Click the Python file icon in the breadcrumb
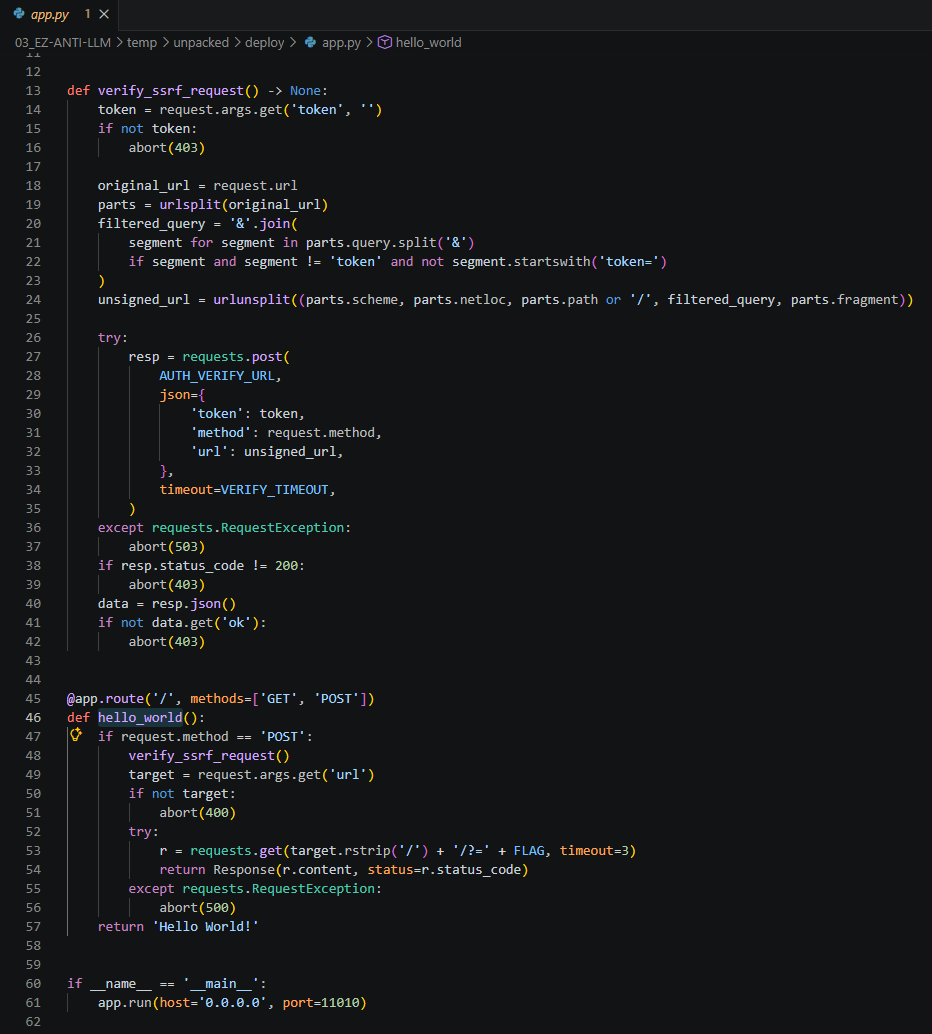Image resolution: width=932 pixels, height=1034 pixels. tap(310, 43)
